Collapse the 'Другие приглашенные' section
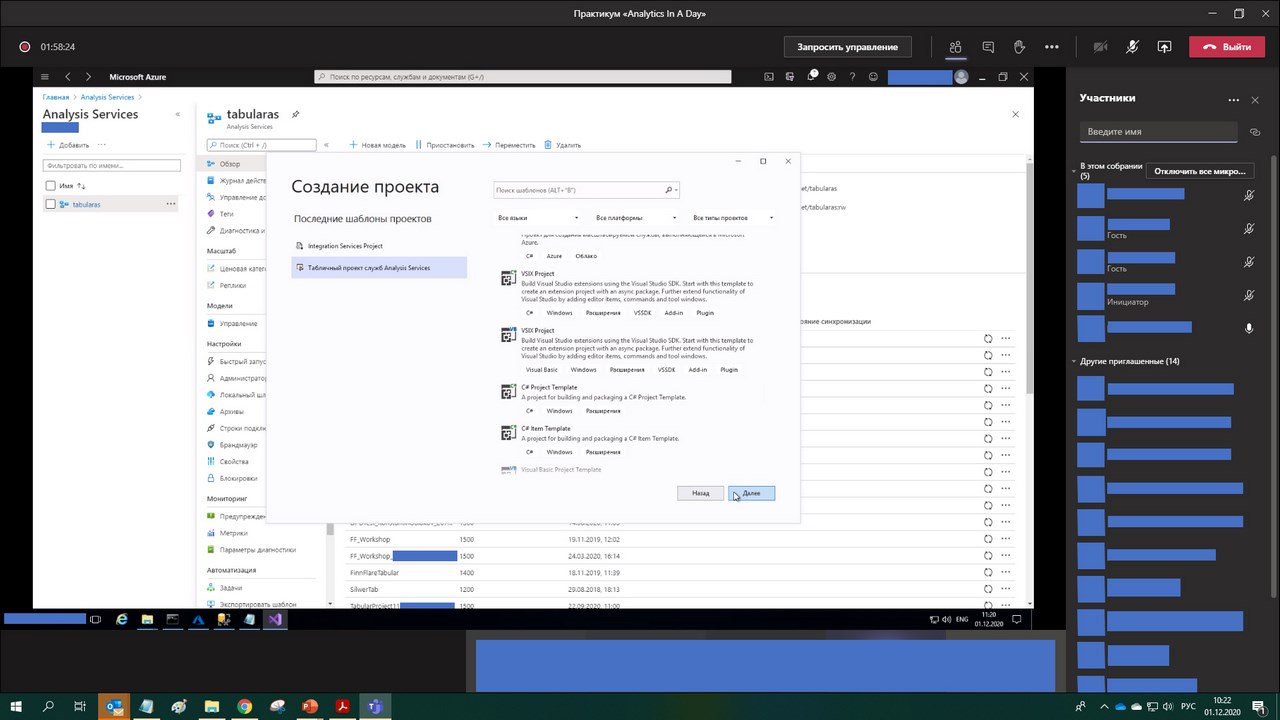 1074,361
